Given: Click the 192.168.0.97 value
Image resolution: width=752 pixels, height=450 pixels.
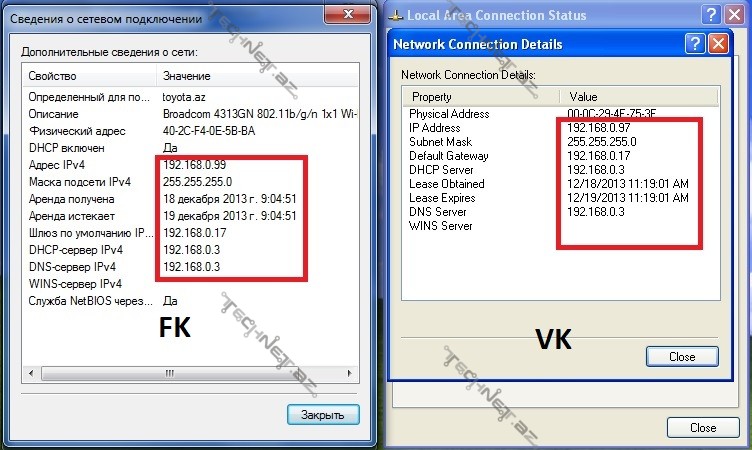Looking at the screenshot, I should point(599,128).
